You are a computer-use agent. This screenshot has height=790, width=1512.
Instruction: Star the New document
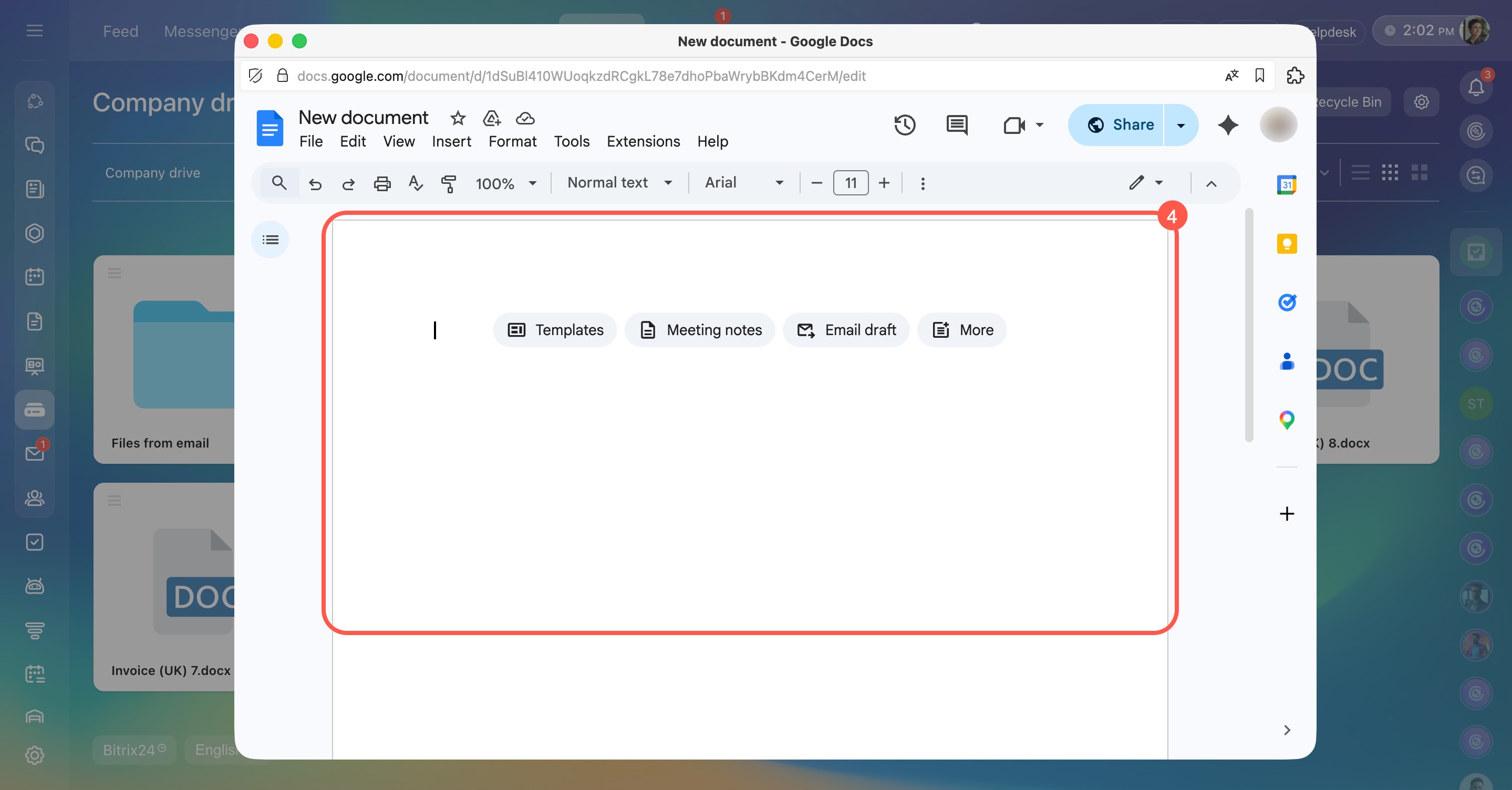tap(458, 119)
